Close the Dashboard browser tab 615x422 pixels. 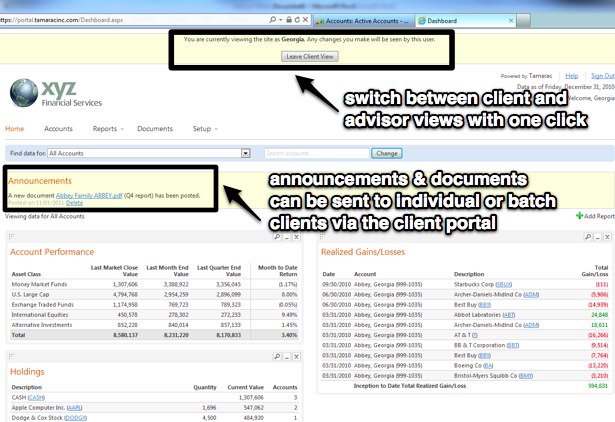511,21
